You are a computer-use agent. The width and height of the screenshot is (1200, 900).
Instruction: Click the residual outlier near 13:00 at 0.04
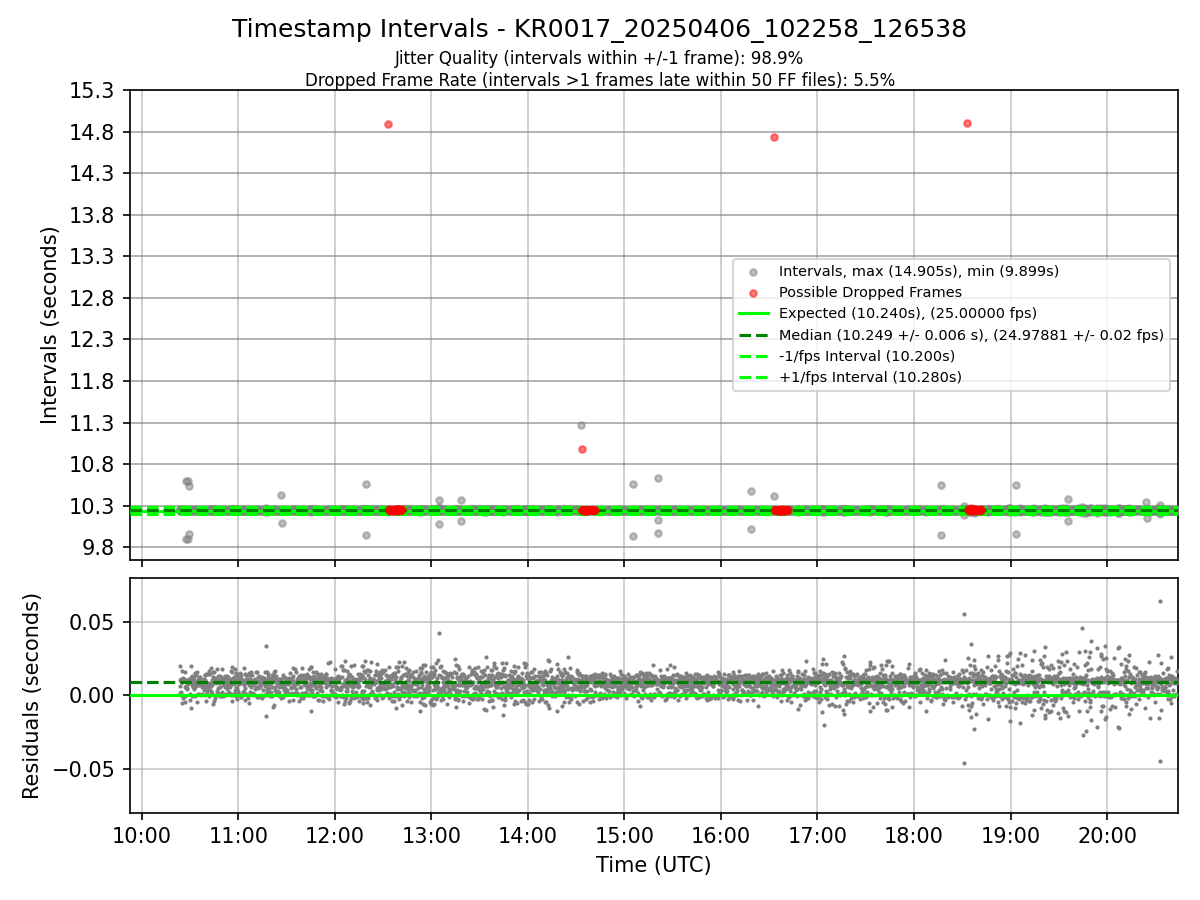point(438,633)
